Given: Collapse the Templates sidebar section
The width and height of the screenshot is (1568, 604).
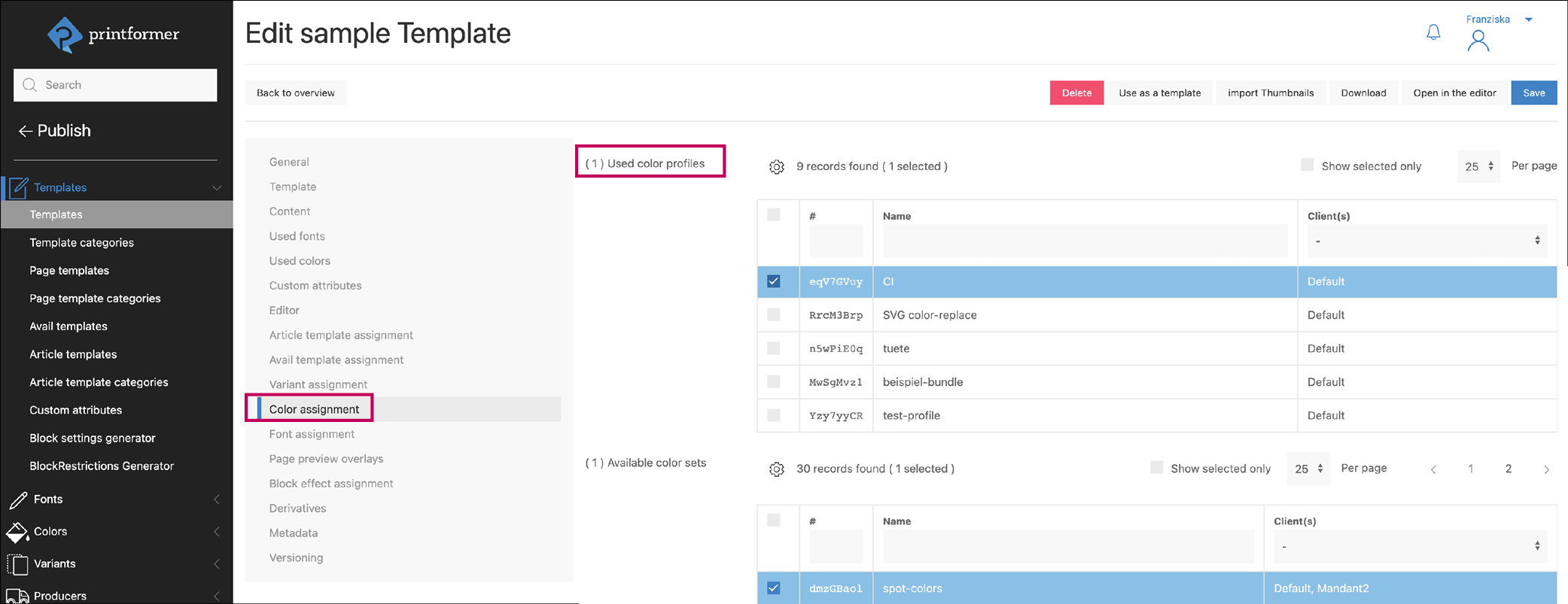Looking at the screenshot, I should (216, 187).
